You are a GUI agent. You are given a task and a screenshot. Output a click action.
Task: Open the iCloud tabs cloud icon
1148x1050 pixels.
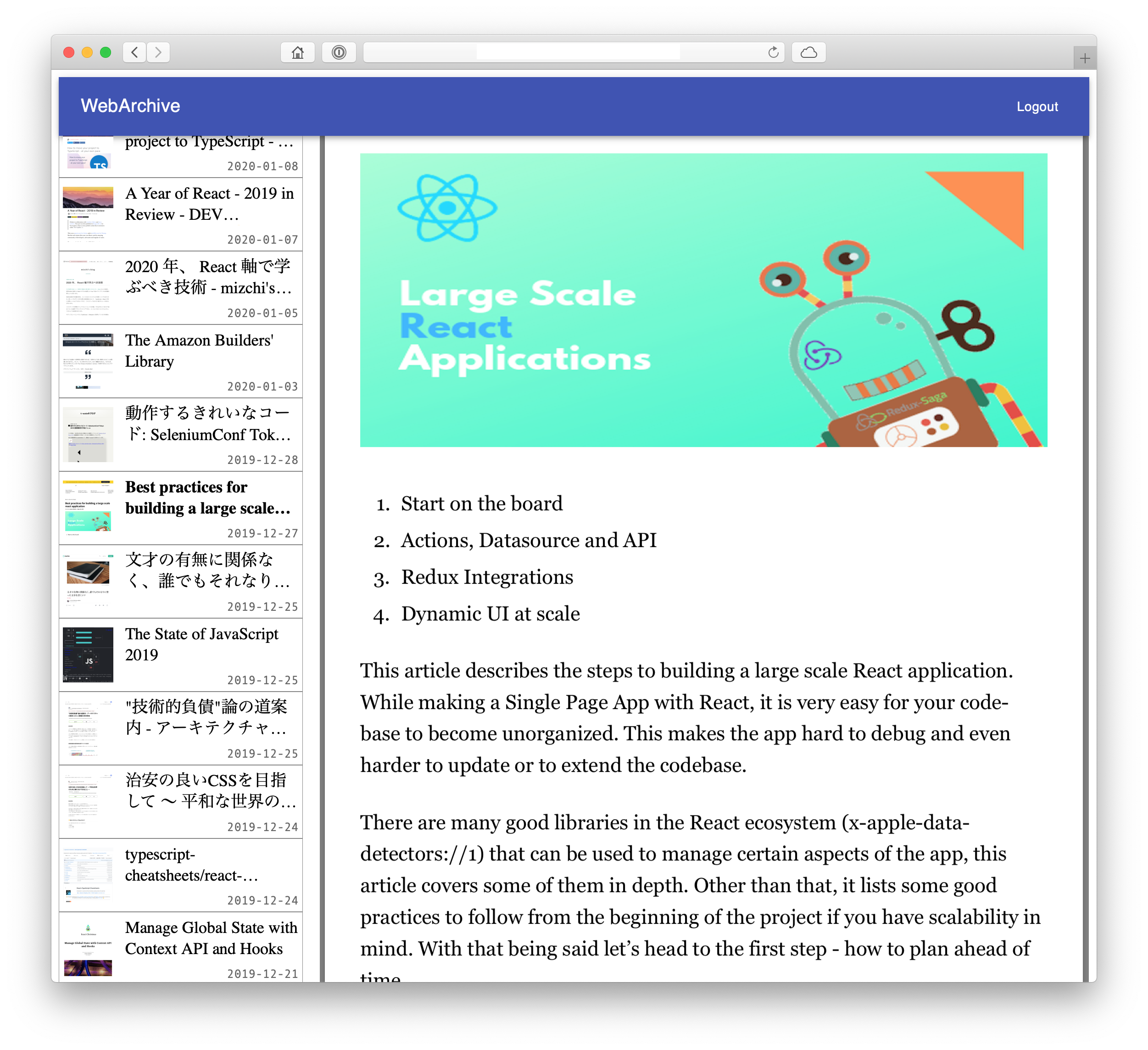pyautogui.click(x=808, y=52)
